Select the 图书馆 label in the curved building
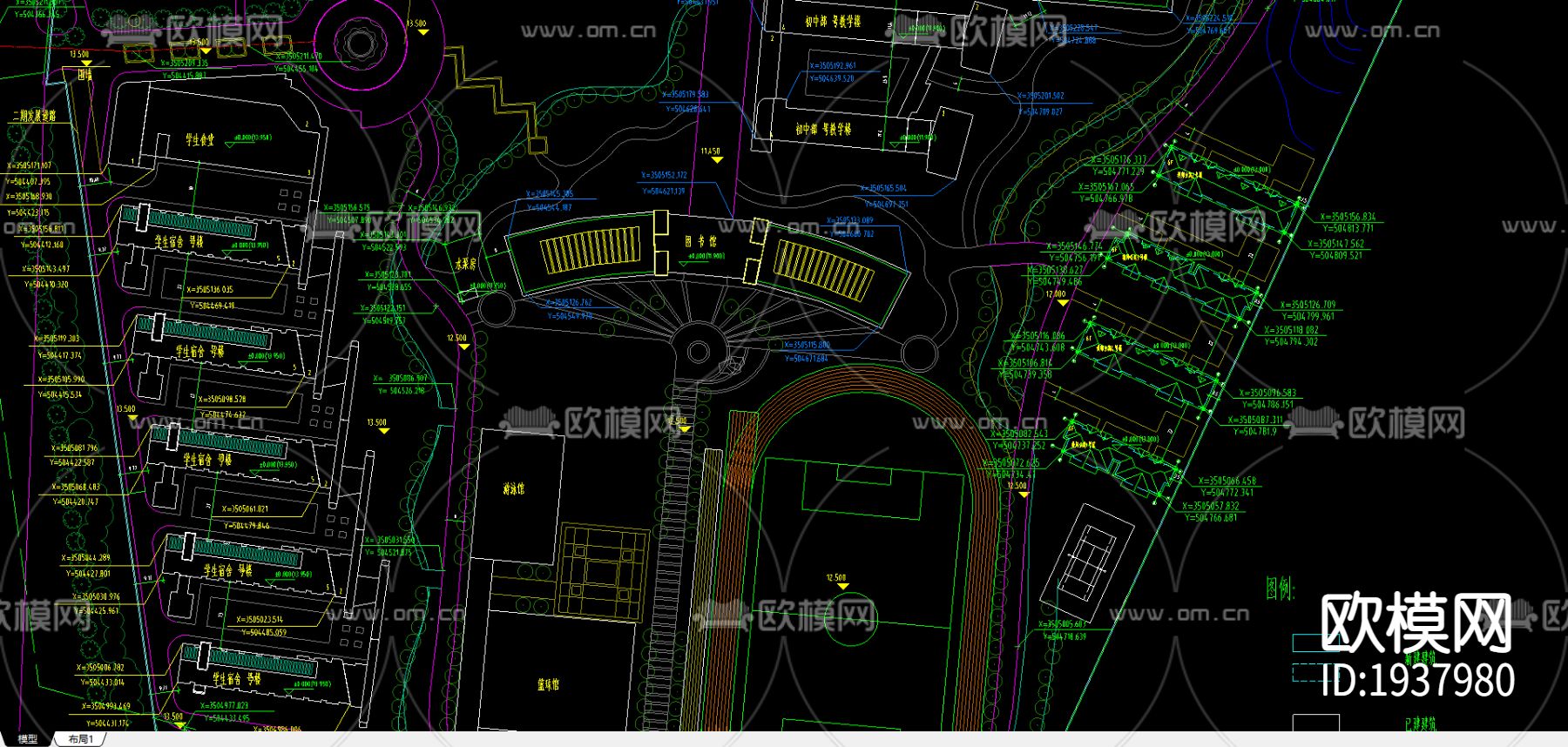This screenshot has width=1568, height=747. (701, 241)
